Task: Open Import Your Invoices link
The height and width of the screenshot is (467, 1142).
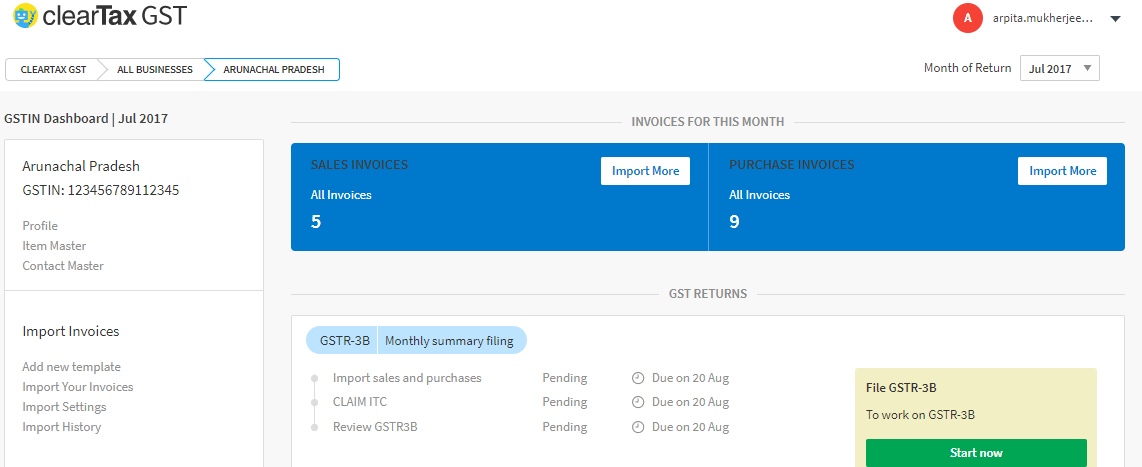Action: click(77, 387)
